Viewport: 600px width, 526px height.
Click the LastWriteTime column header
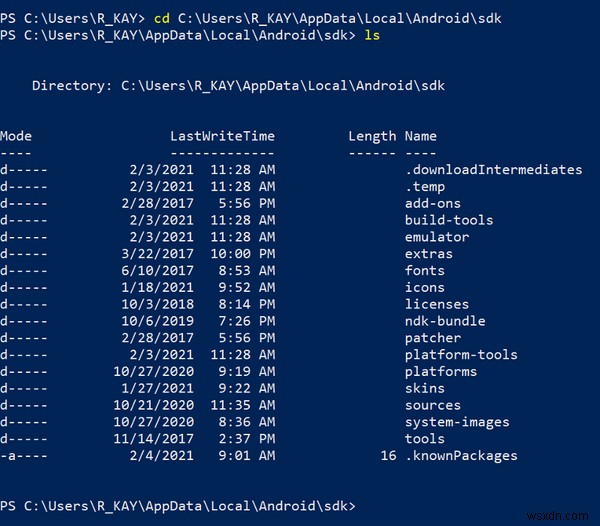click(222, 136)
